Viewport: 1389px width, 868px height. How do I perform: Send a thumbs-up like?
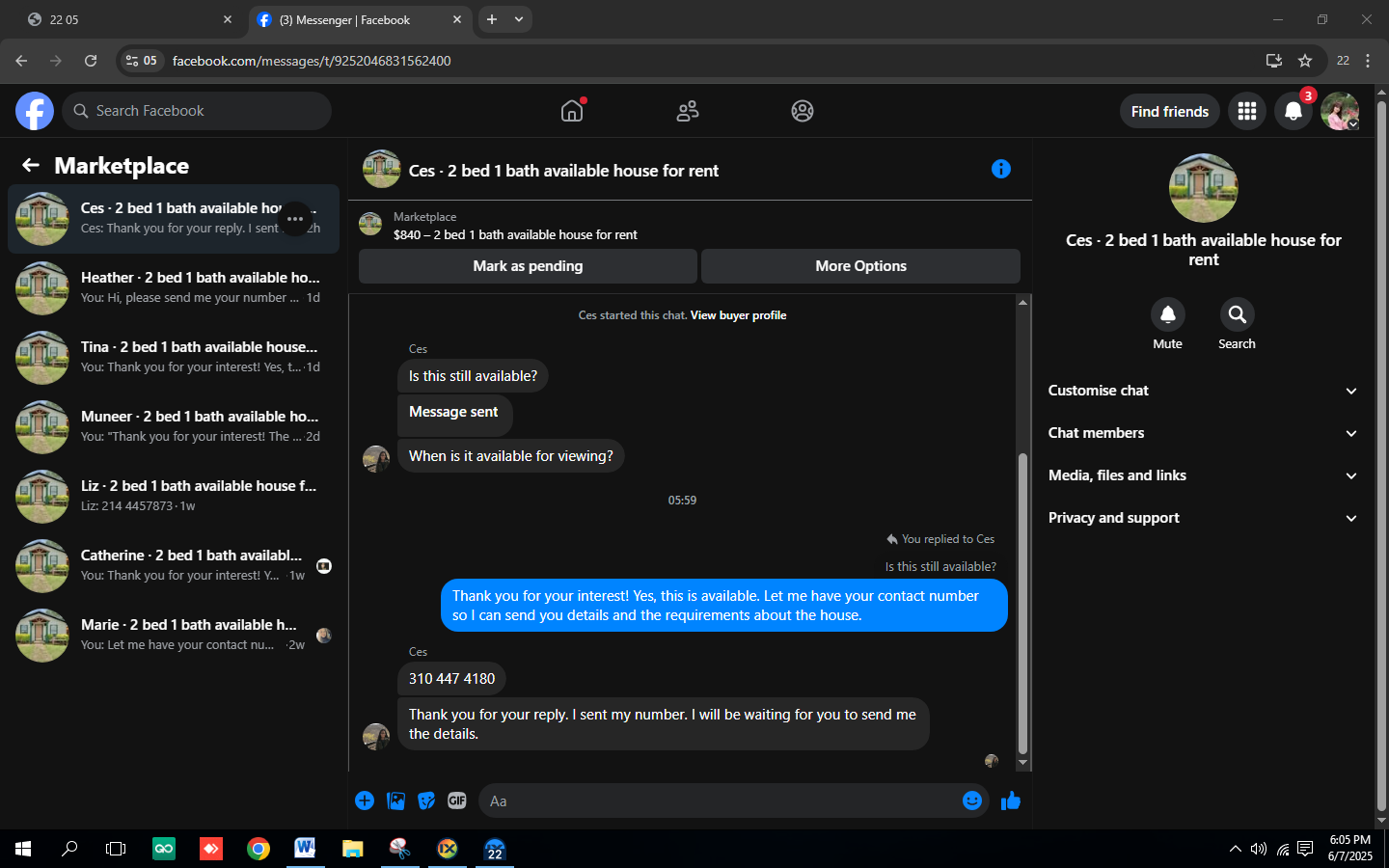(1011, 800)
